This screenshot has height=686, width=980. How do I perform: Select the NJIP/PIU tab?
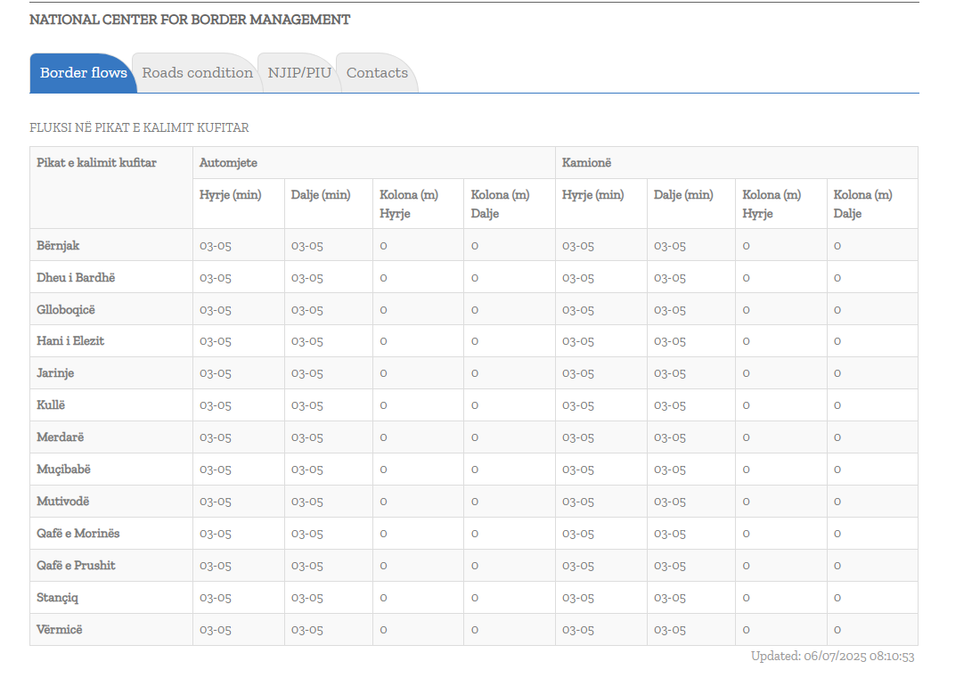point(299,73)
